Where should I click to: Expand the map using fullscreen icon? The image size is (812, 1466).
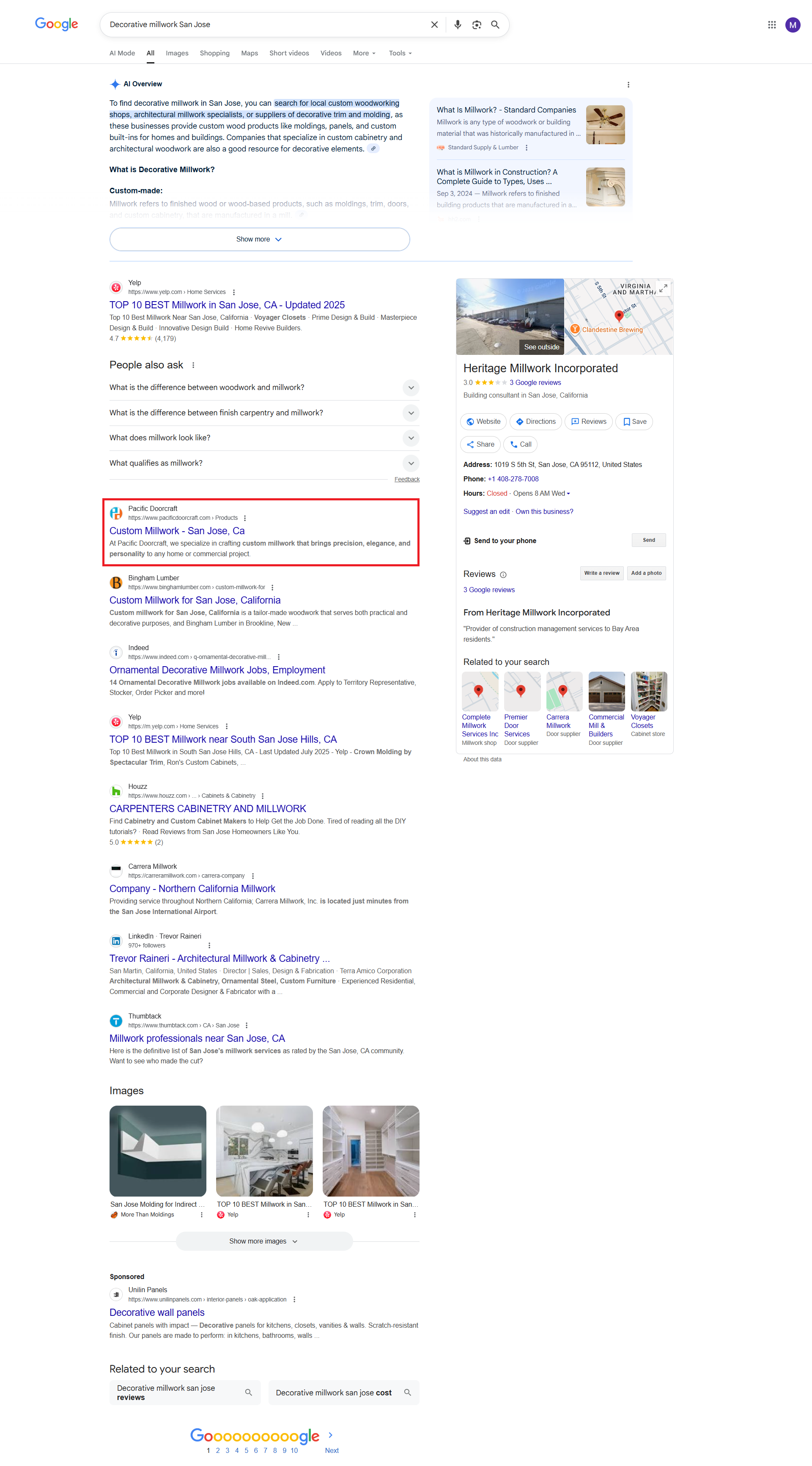664,288
